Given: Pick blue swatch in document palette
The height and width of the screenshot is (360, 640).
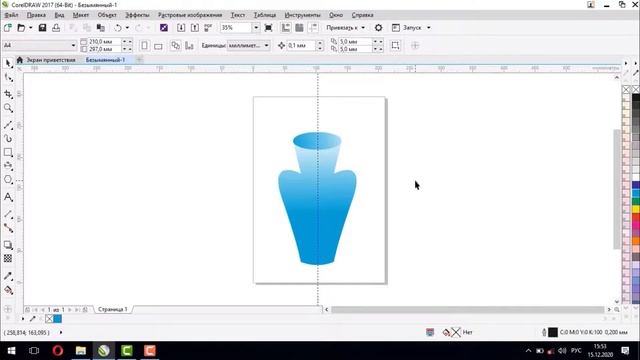Looking at the screenshot, I should pos(58,319).
